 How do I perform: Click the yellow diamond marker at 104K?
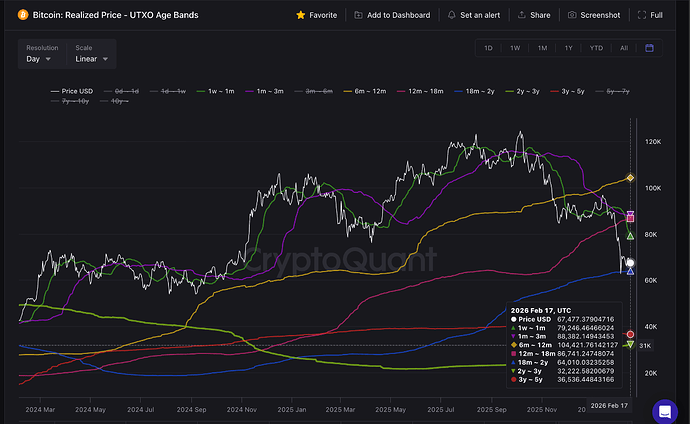(x=630, y=178)
